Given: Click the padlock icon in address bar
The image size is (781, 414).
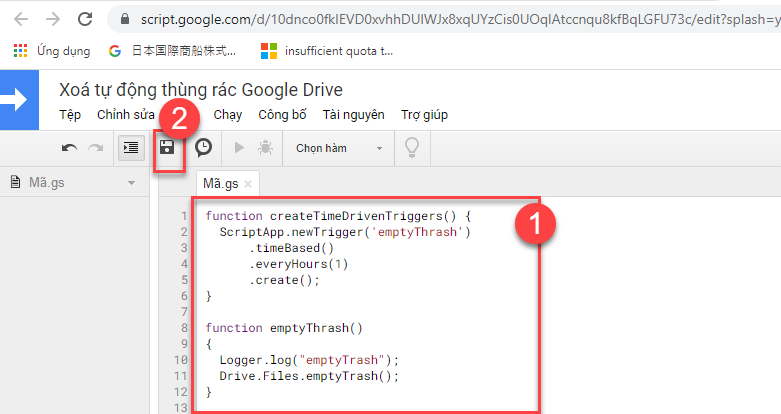Looking at the screenshot, I should click(125, 19).
